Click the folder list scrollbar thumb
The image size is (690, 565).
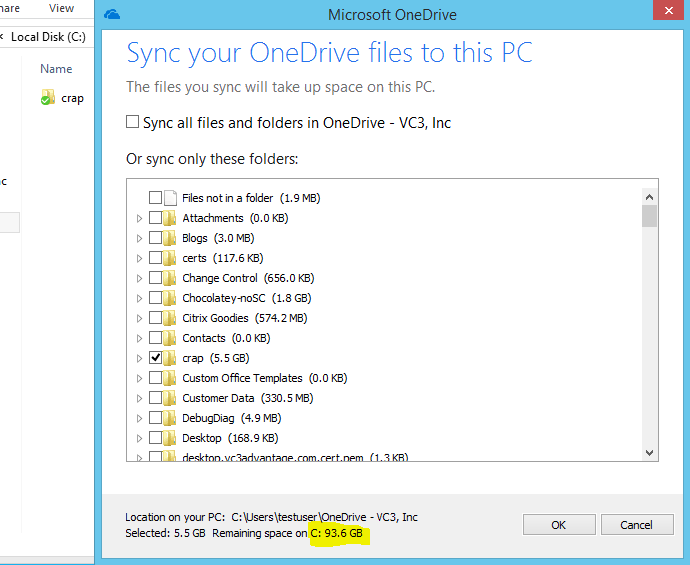(x=649, y=216)
